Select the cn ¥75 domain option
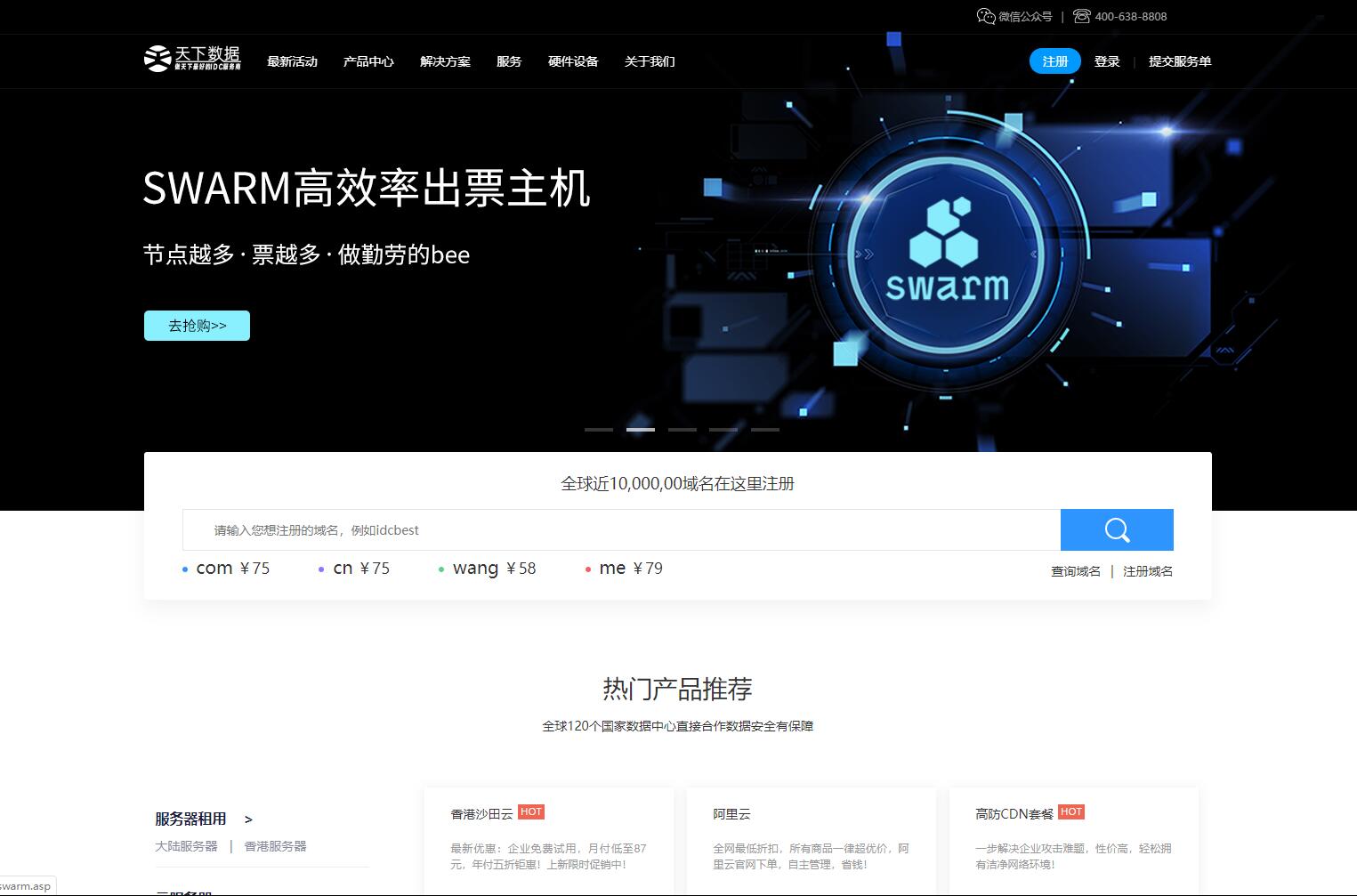Image resolution: width=1357 pixels, height=896 pixels. click(354, 569)
